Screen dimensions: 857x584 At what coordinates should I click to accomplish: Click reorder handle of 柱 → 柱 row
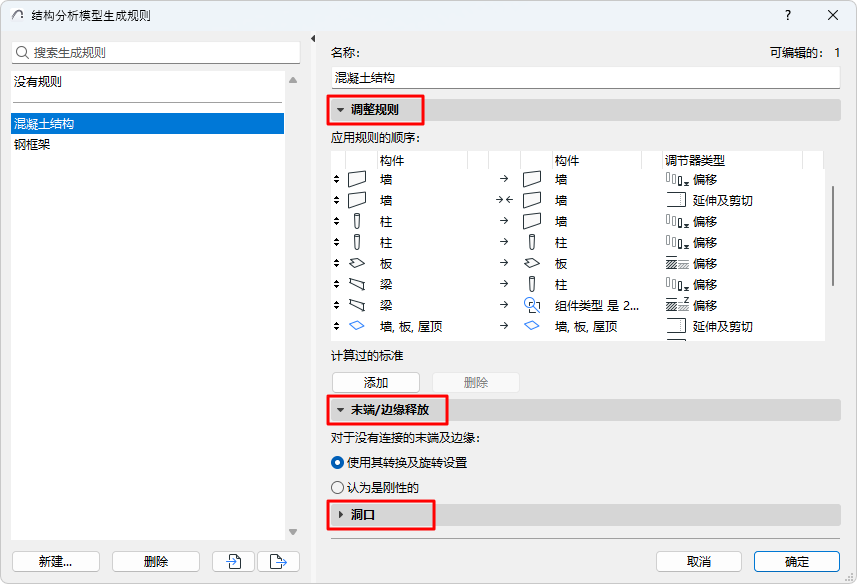click(x=336, y=242)
